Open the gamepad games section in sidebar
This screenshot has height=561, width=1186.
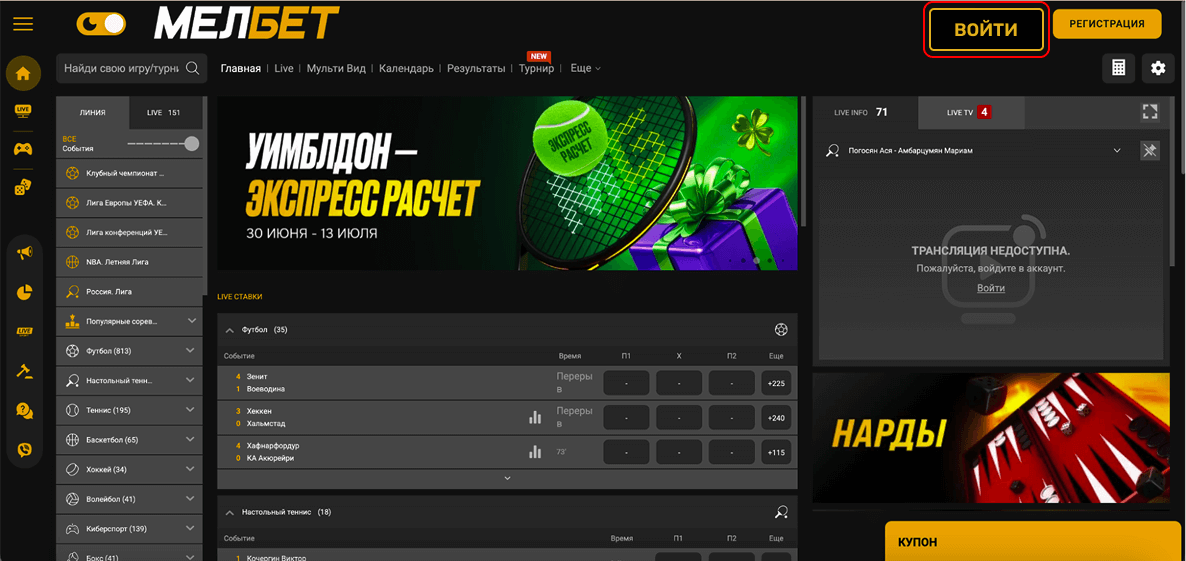pyautogui.click(x=23, y=149)
